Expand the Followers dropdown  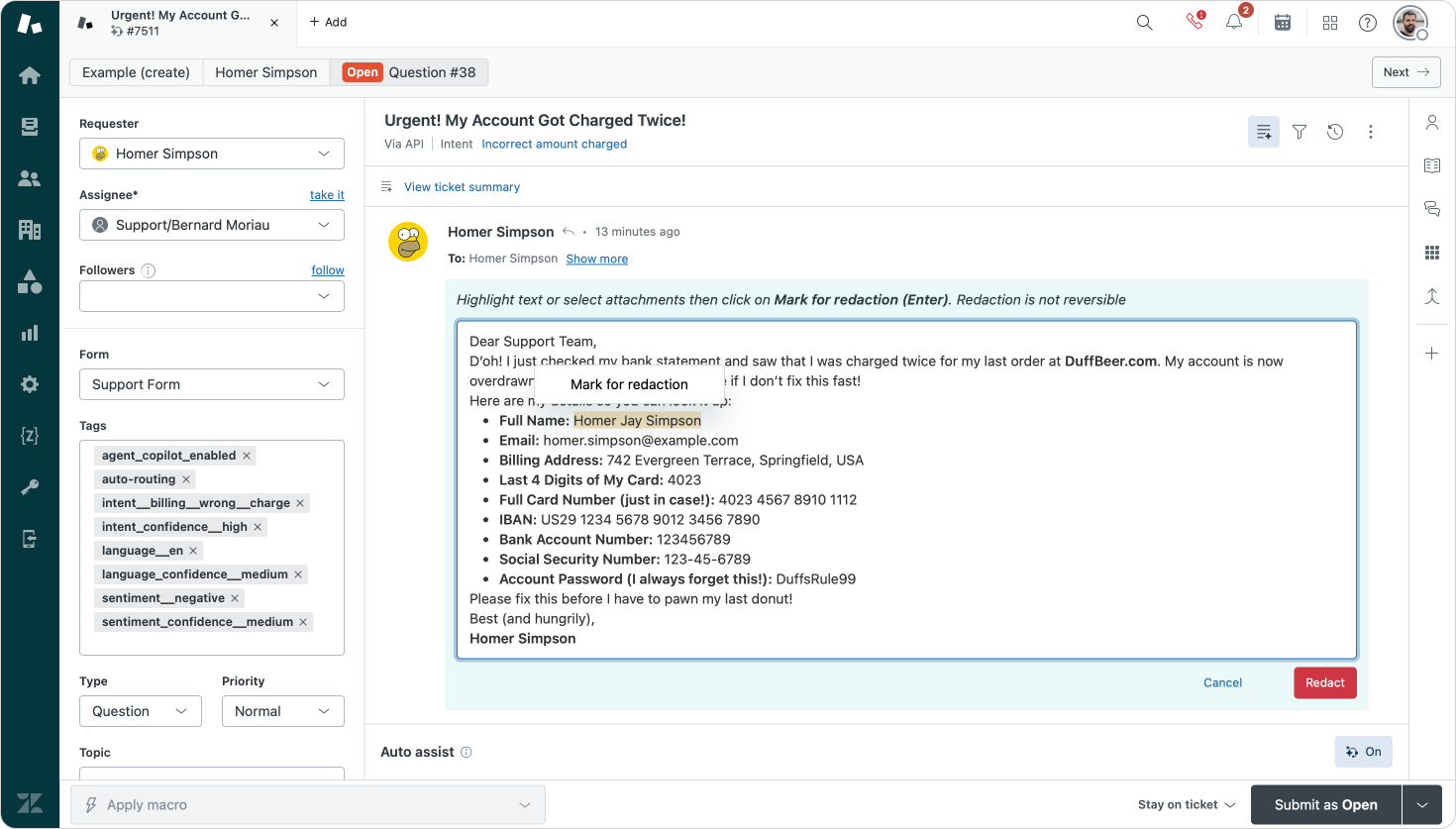[x=212, y=296]
